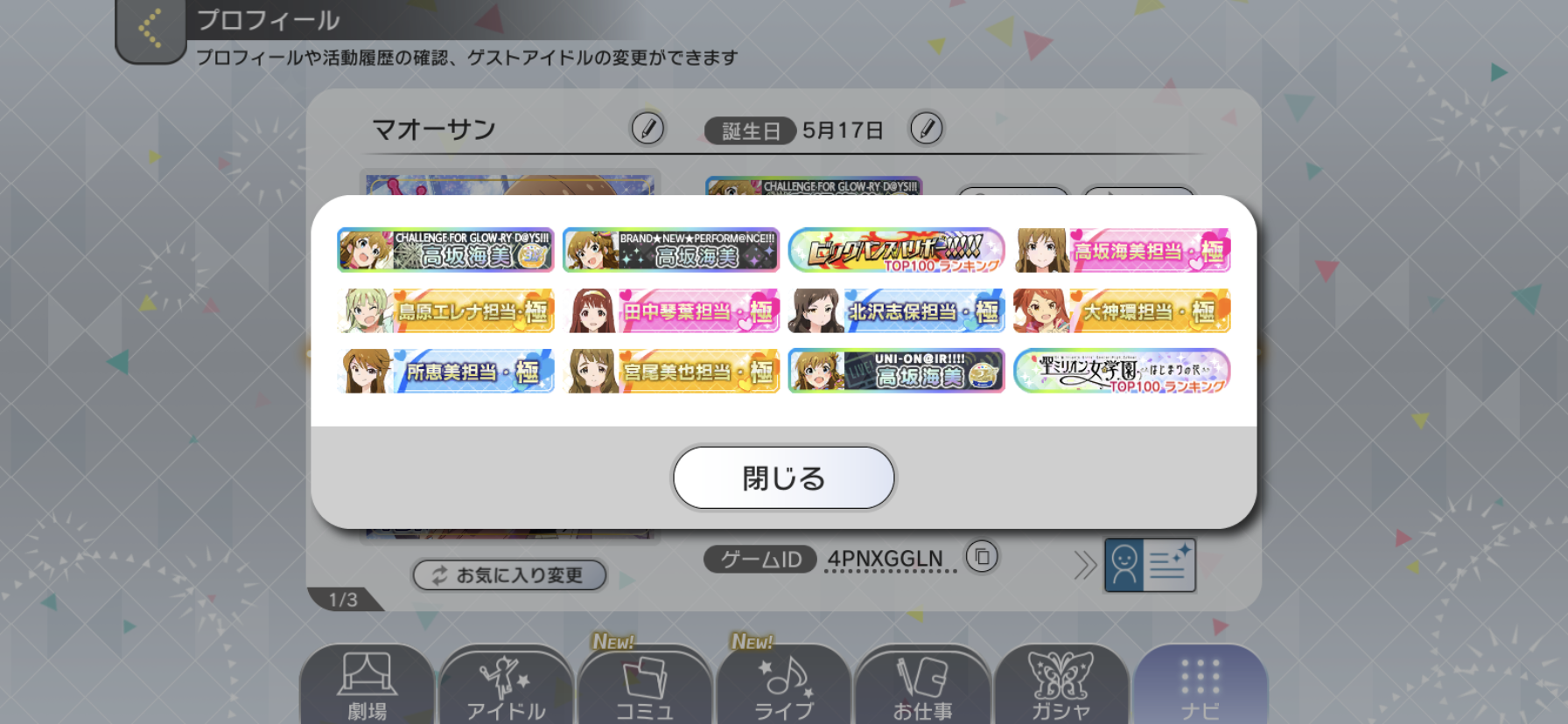1568x724 pixels.
Task: Open the ガシャ gacha menu
Action: (x=1061, y=686)
